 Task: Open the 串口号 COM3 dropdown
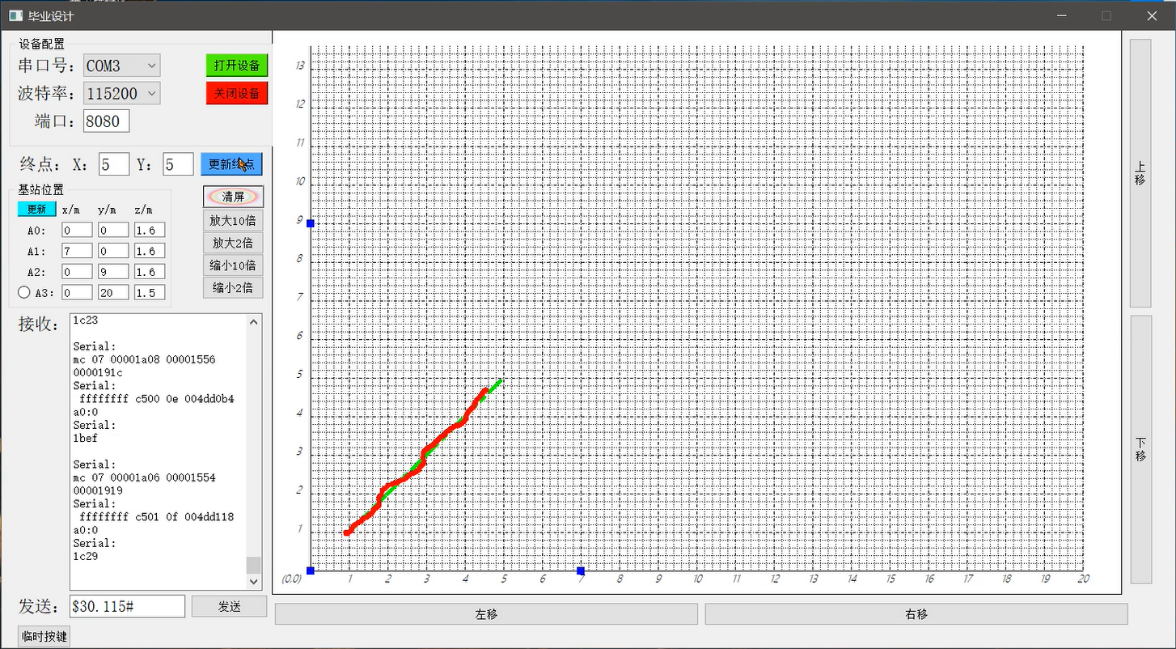point(152,66)
